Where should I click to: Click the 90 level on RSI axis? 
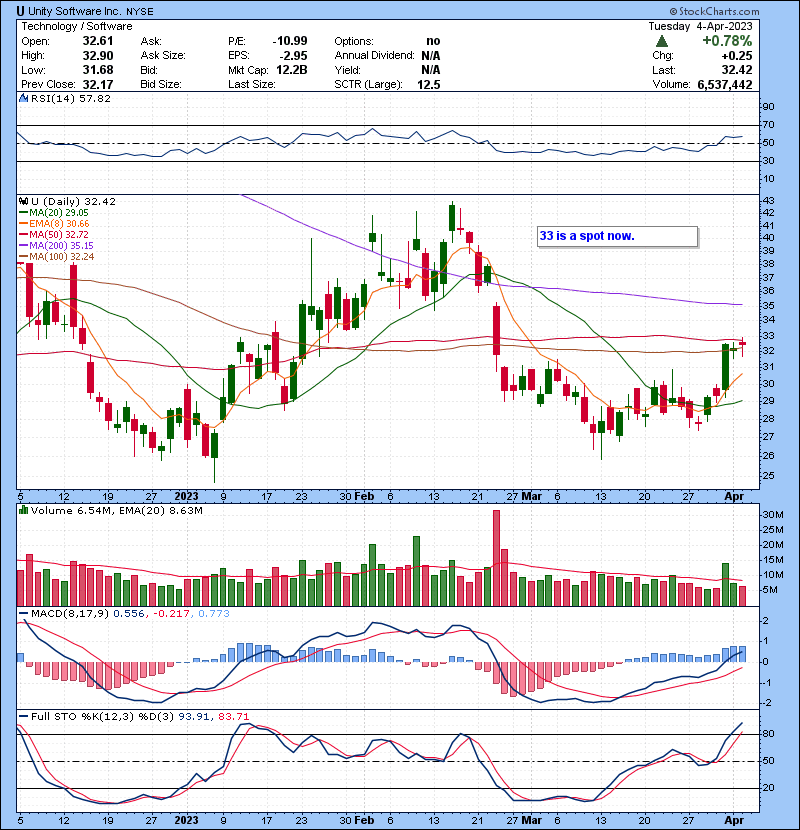pos(768,107)
